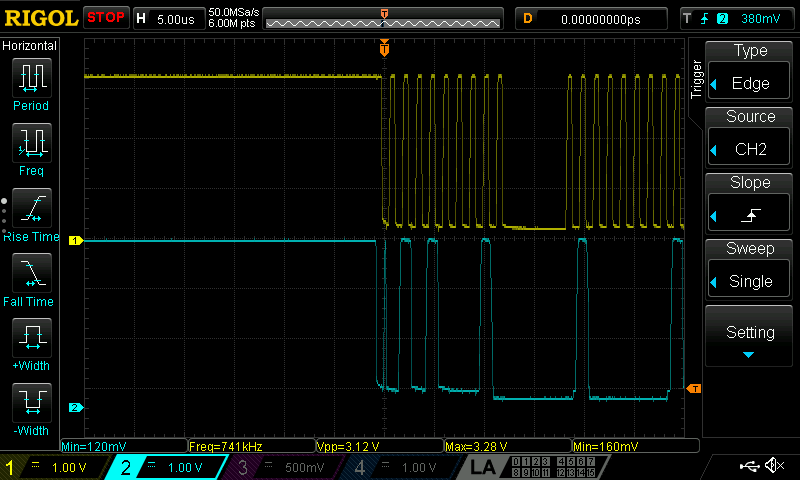Open the trigger Slope selector
This screenshot has height=480, width=800.
tap(748, 203)
